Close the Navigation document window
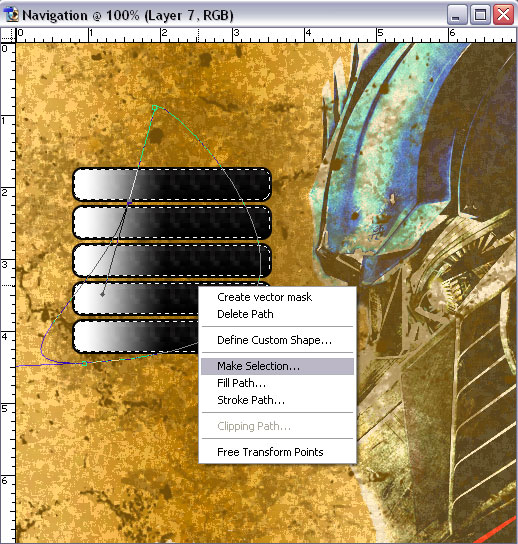 click(503, 15)
